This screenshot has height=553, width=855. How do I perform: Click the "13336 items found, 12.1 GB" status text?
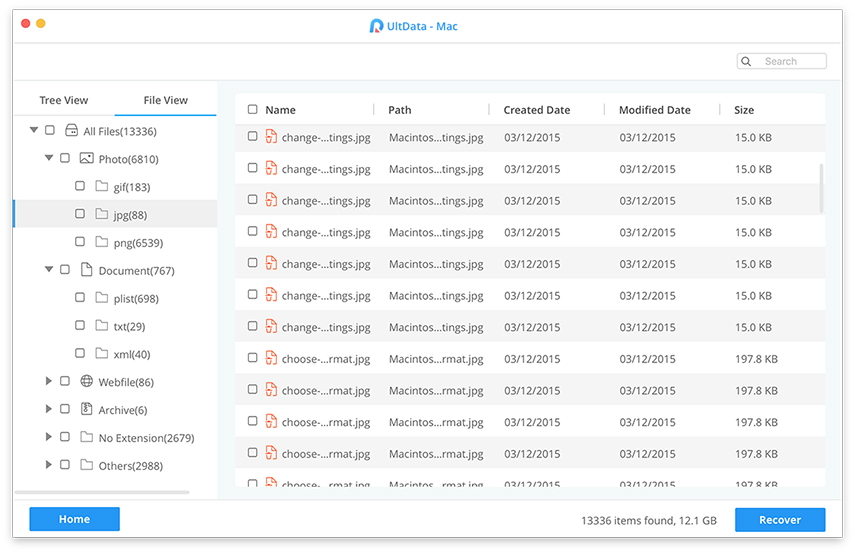pos(648,520)
